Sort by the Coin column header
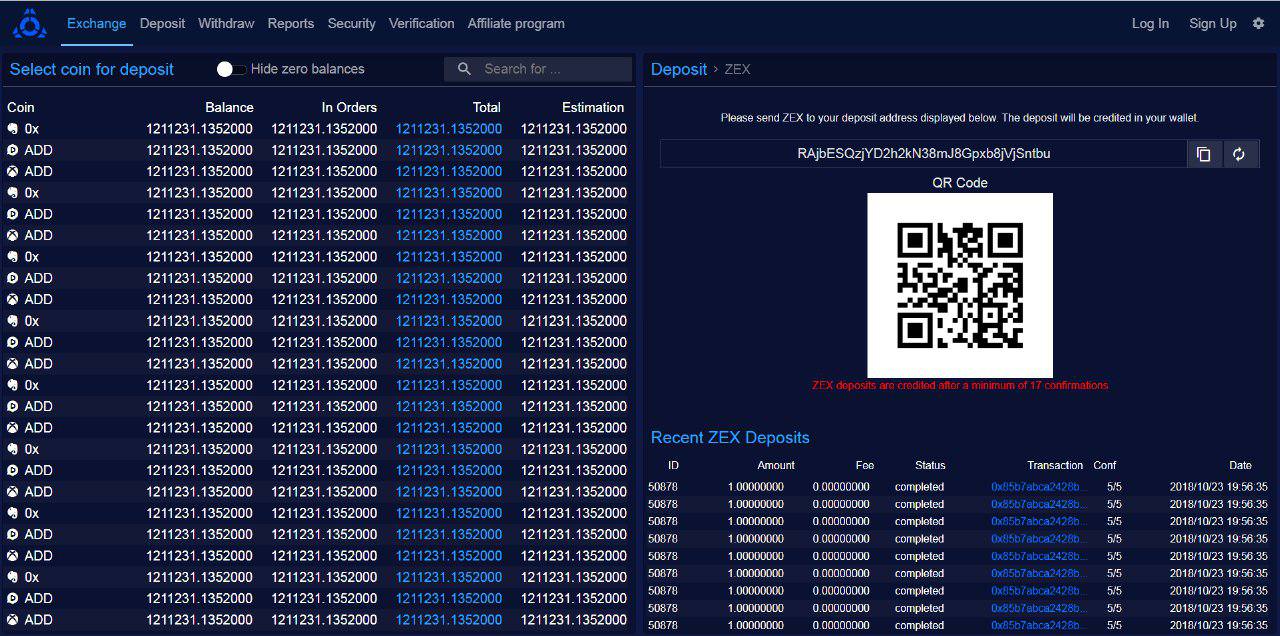1280x636 pixels. pyautogui.click(x=21, y=107)
